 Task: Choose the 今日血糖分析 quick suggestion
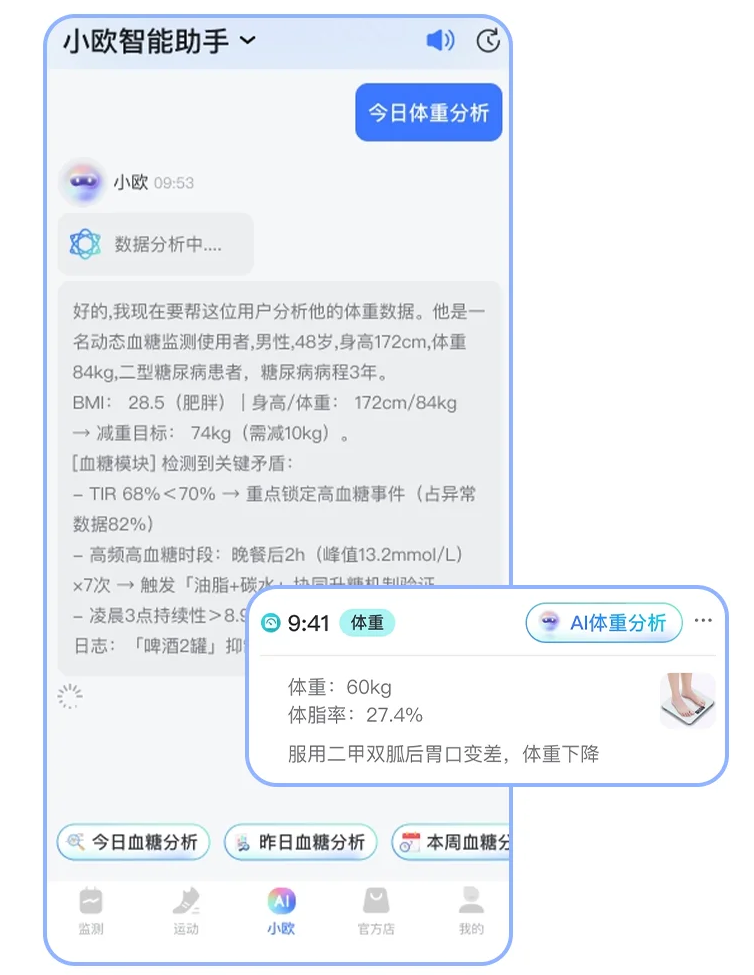(x=133, y=842)
